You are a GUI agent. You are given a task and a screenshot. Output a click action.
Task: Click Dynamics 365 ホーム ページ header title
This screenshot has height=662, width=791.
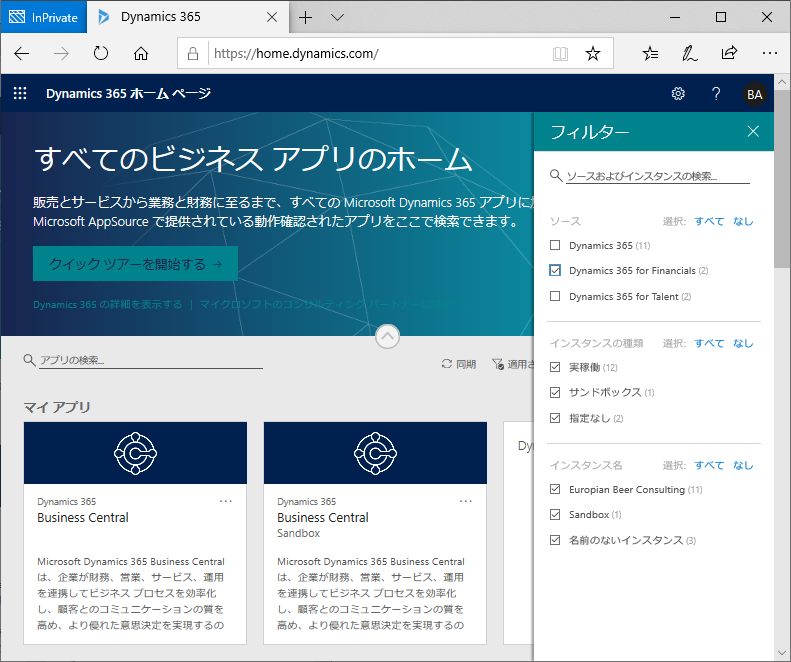pyautogui.click(x=129, y=93)
